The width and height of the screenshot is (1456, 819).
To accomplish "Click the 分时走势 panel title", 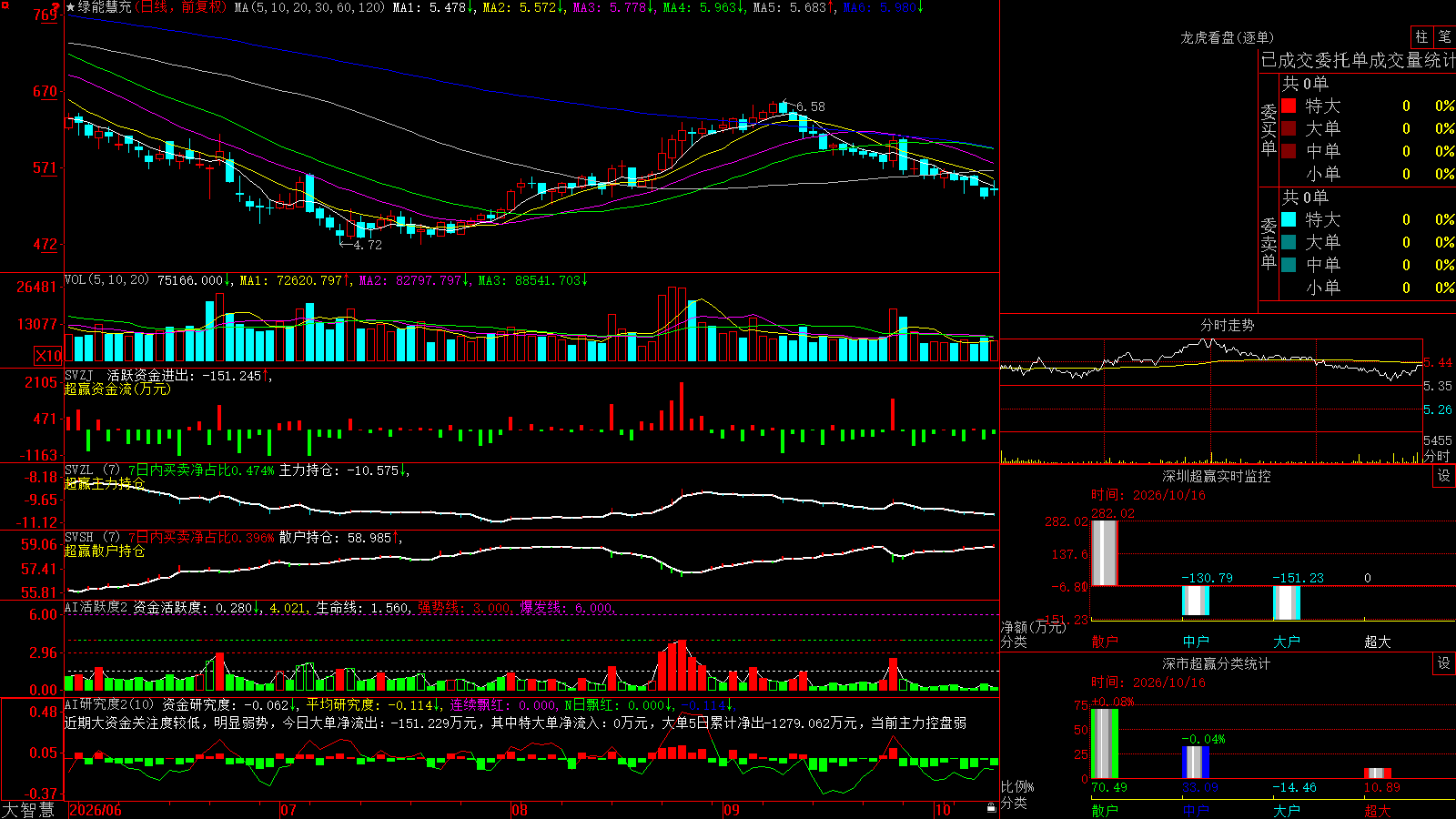I will (x=1227, y=325).
